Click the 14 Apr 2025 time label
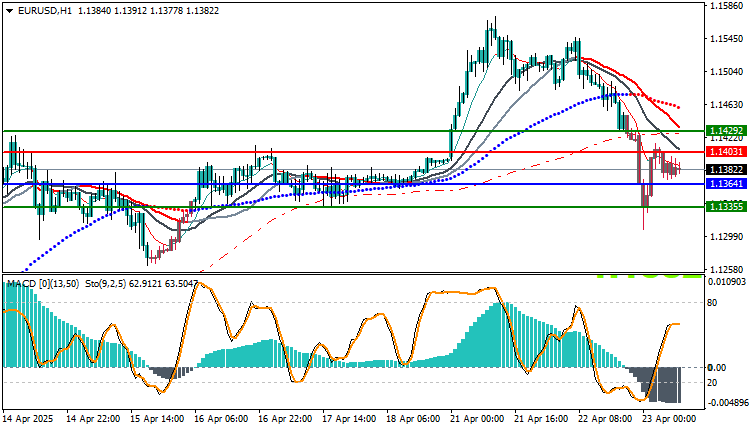The height and width of the screenshot is (430, 750). [x=28, y=419]
